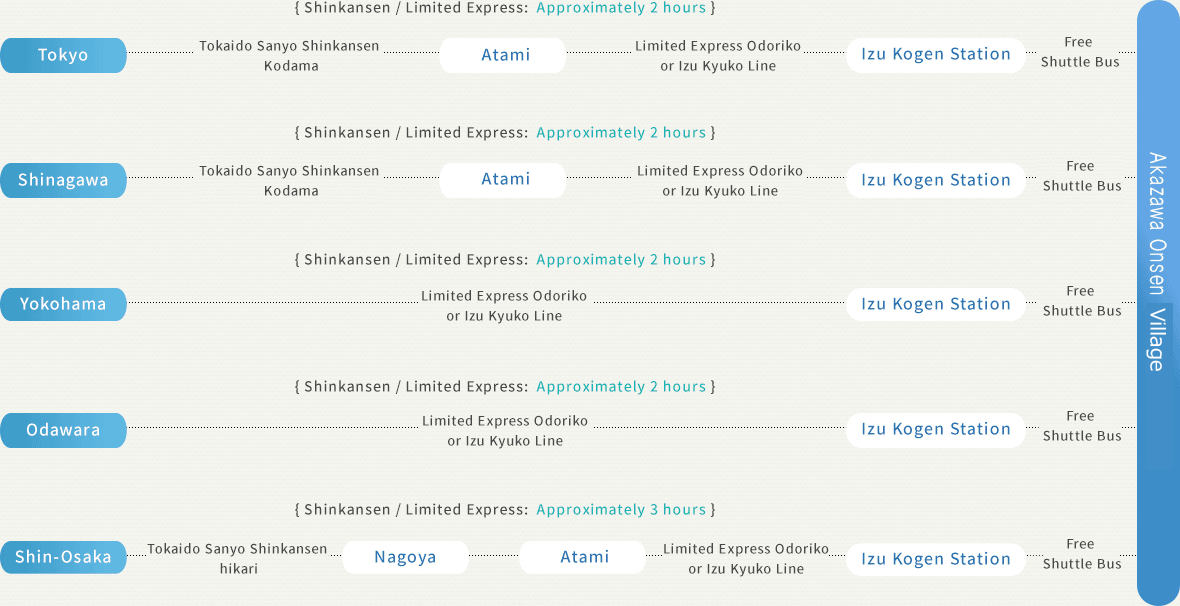
Task: Click Limited Express Odoriko label on Yokohama route
Action: pos(504,306)
